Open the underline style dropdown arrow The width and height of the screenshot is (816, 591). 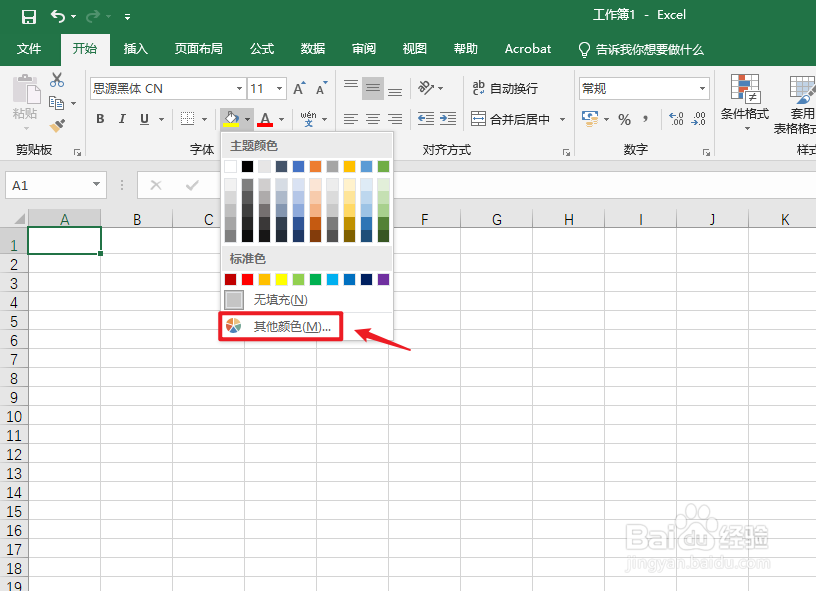click(x=161, y=119)
